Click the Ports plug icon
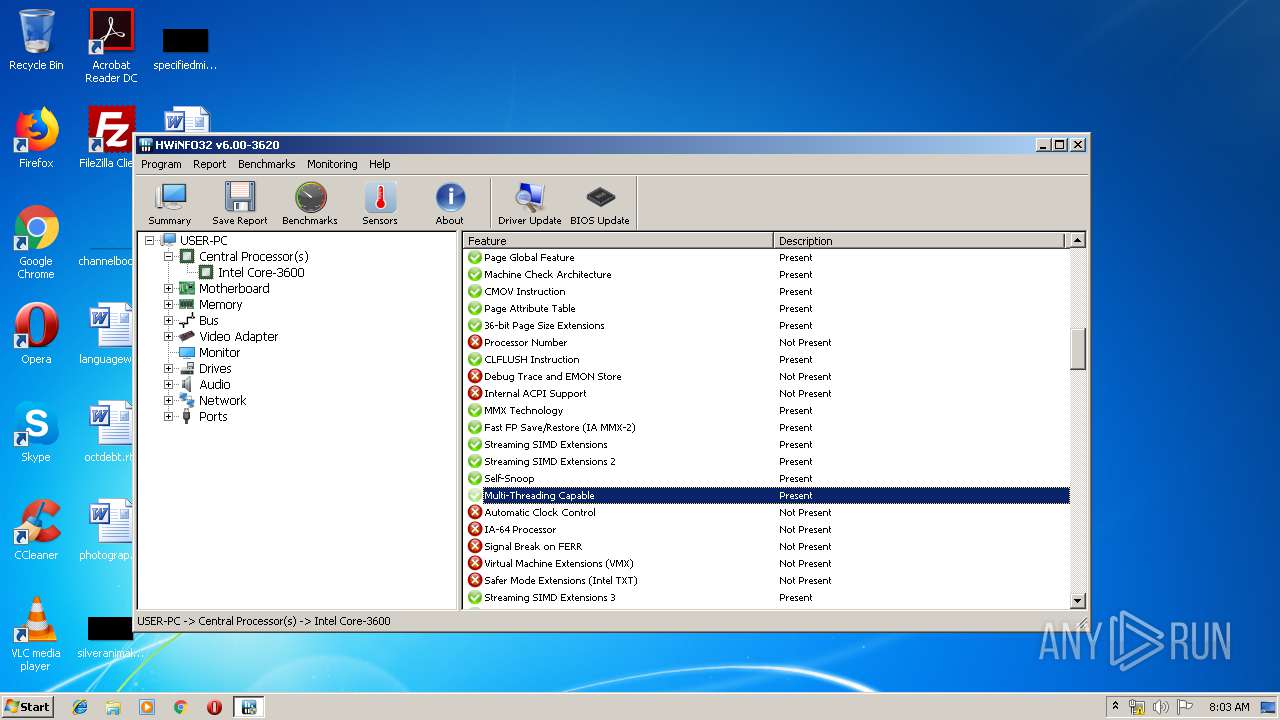Screen dimensions: 1280x720 [186, 416]
